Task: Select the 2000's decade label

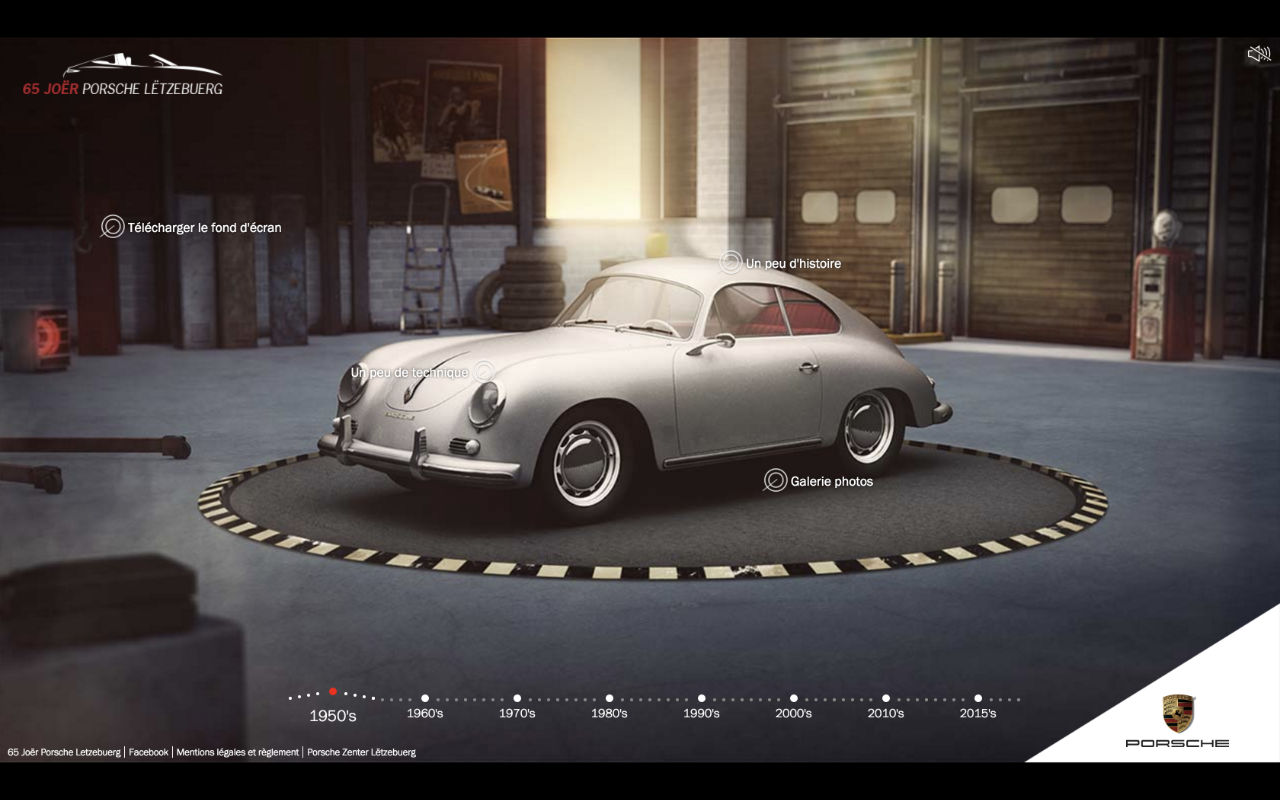Action: (x=793, y=713)
